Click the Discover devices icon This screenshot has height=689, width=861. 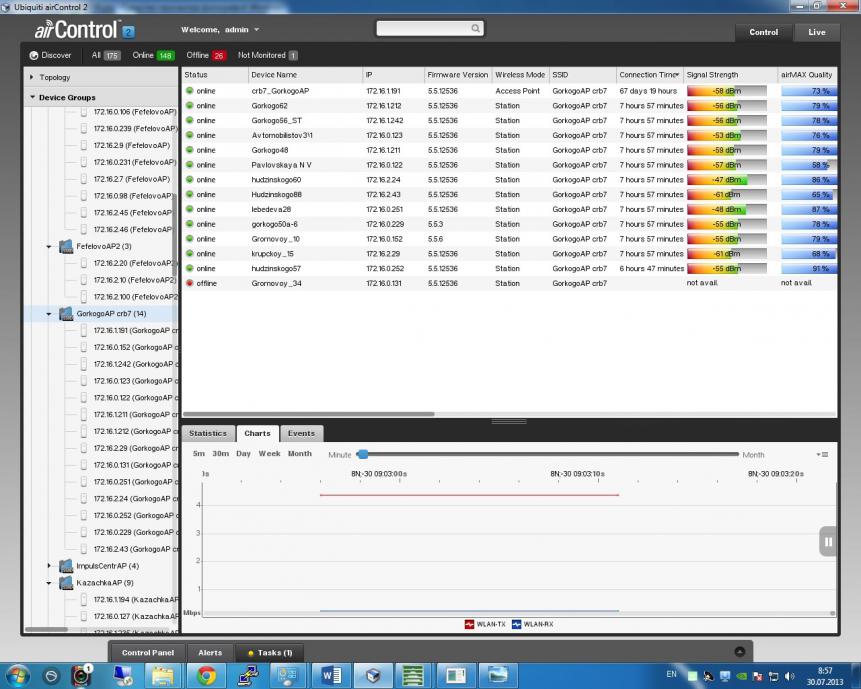pos(34,56)
